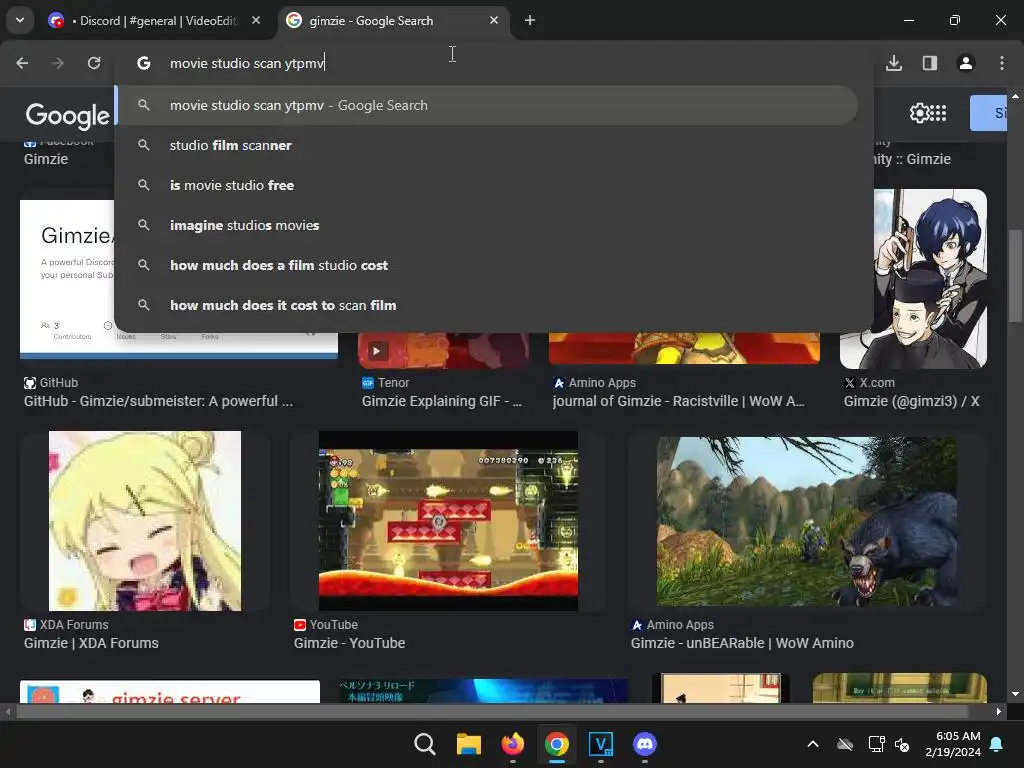Click the blue Sign in button
Screen dimensions: 1024x768
(989, 113)
